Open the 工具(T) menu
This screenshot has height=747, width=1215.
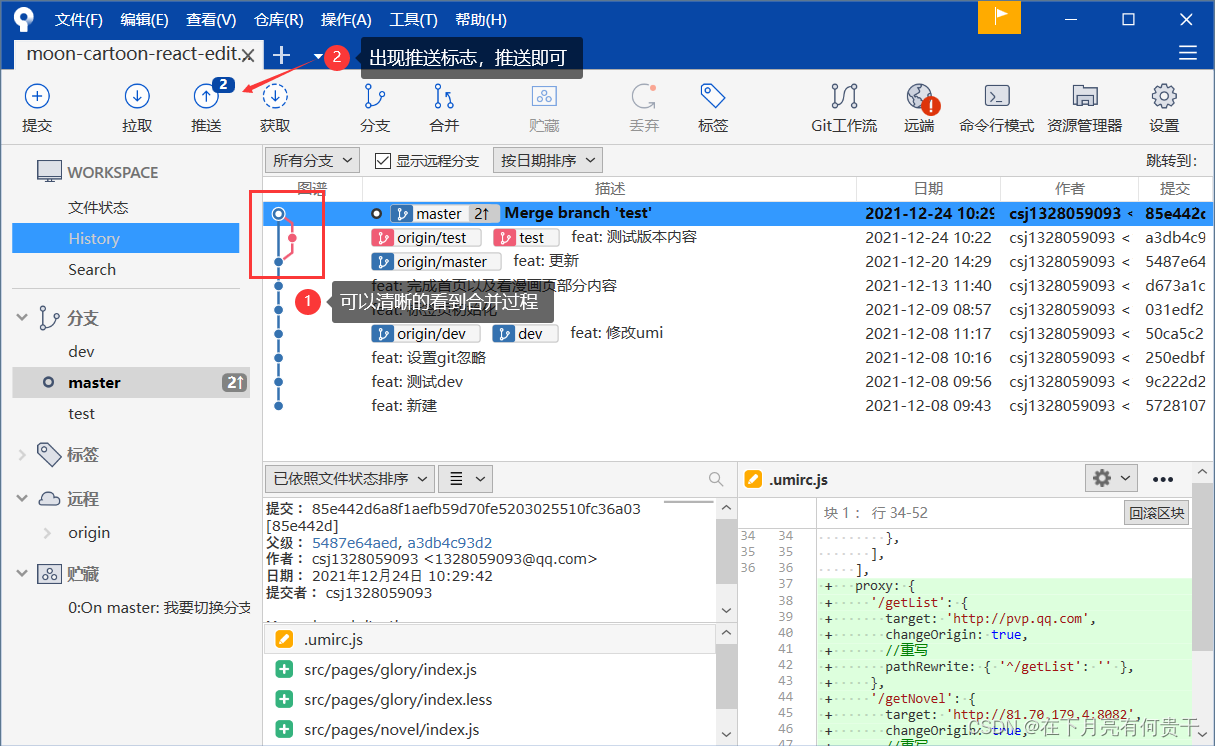[413, 19]
